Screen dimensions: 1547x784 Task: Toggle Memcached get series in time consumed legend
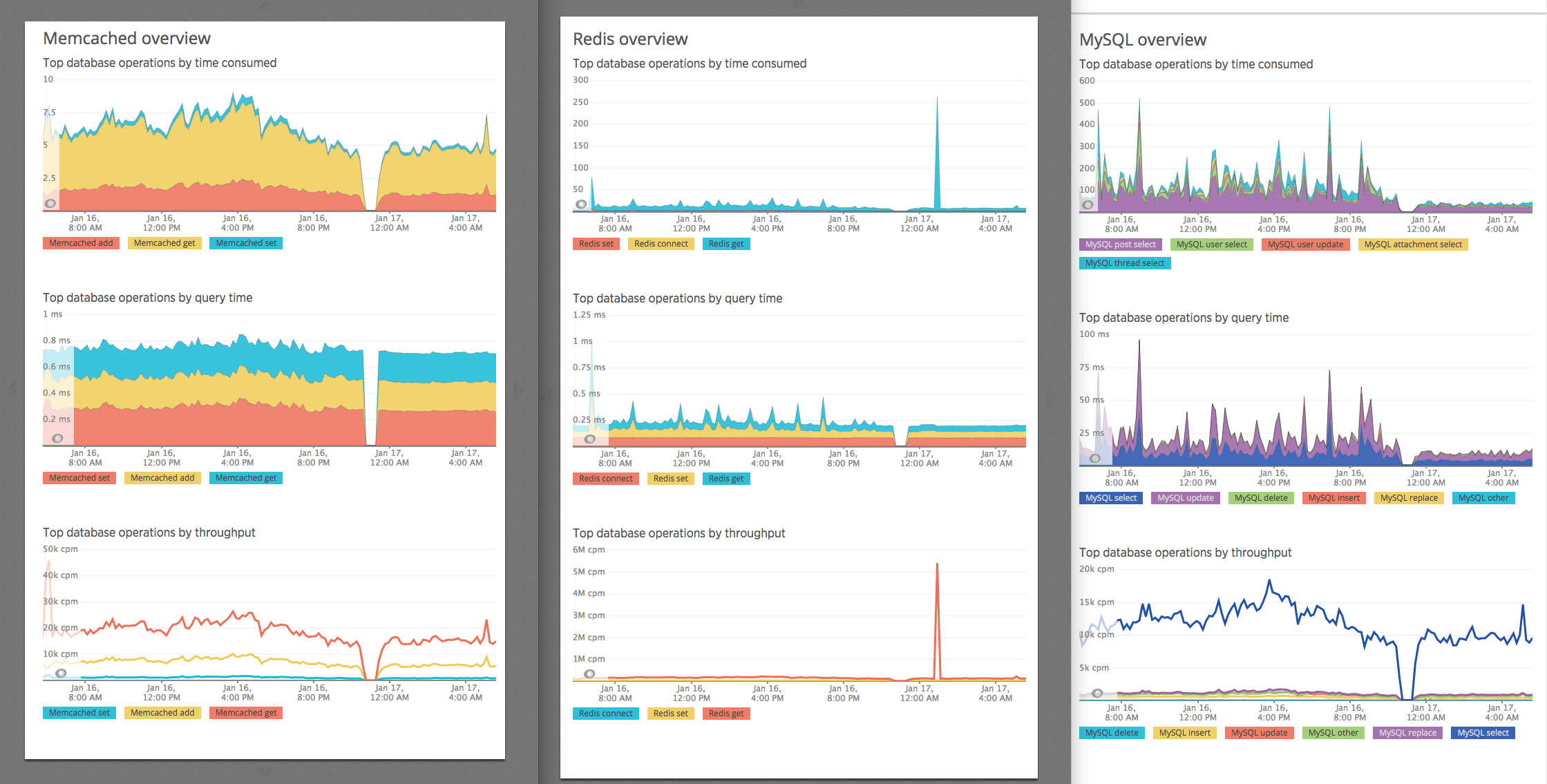(164, 243)
